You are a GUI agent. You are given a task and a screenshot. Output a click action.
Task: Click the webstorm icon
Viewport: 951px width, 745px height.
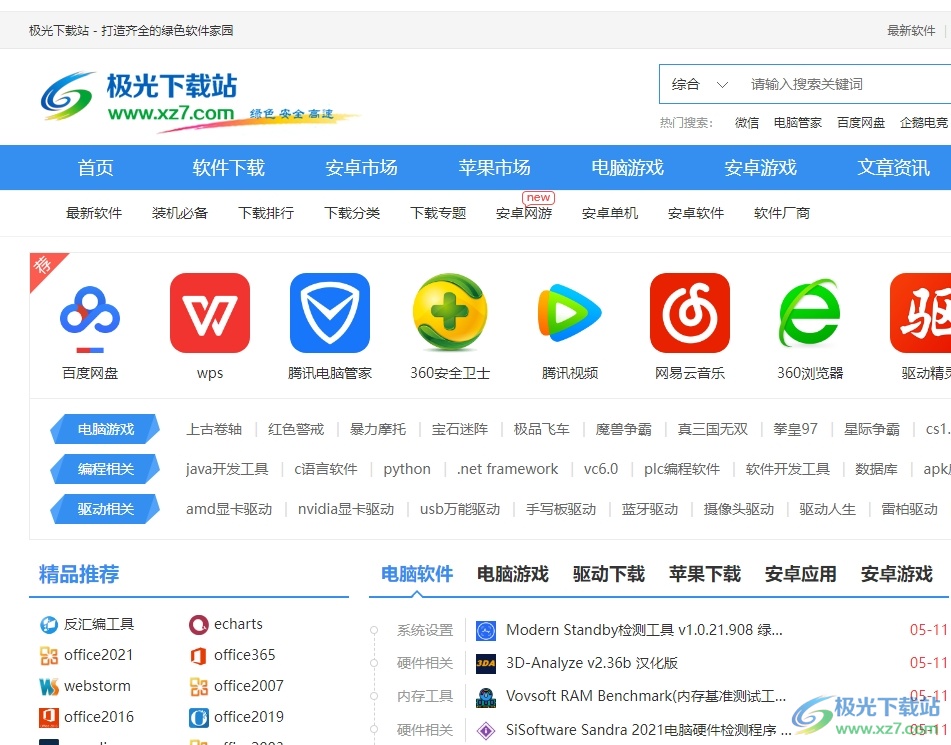(x=49, y=686)
